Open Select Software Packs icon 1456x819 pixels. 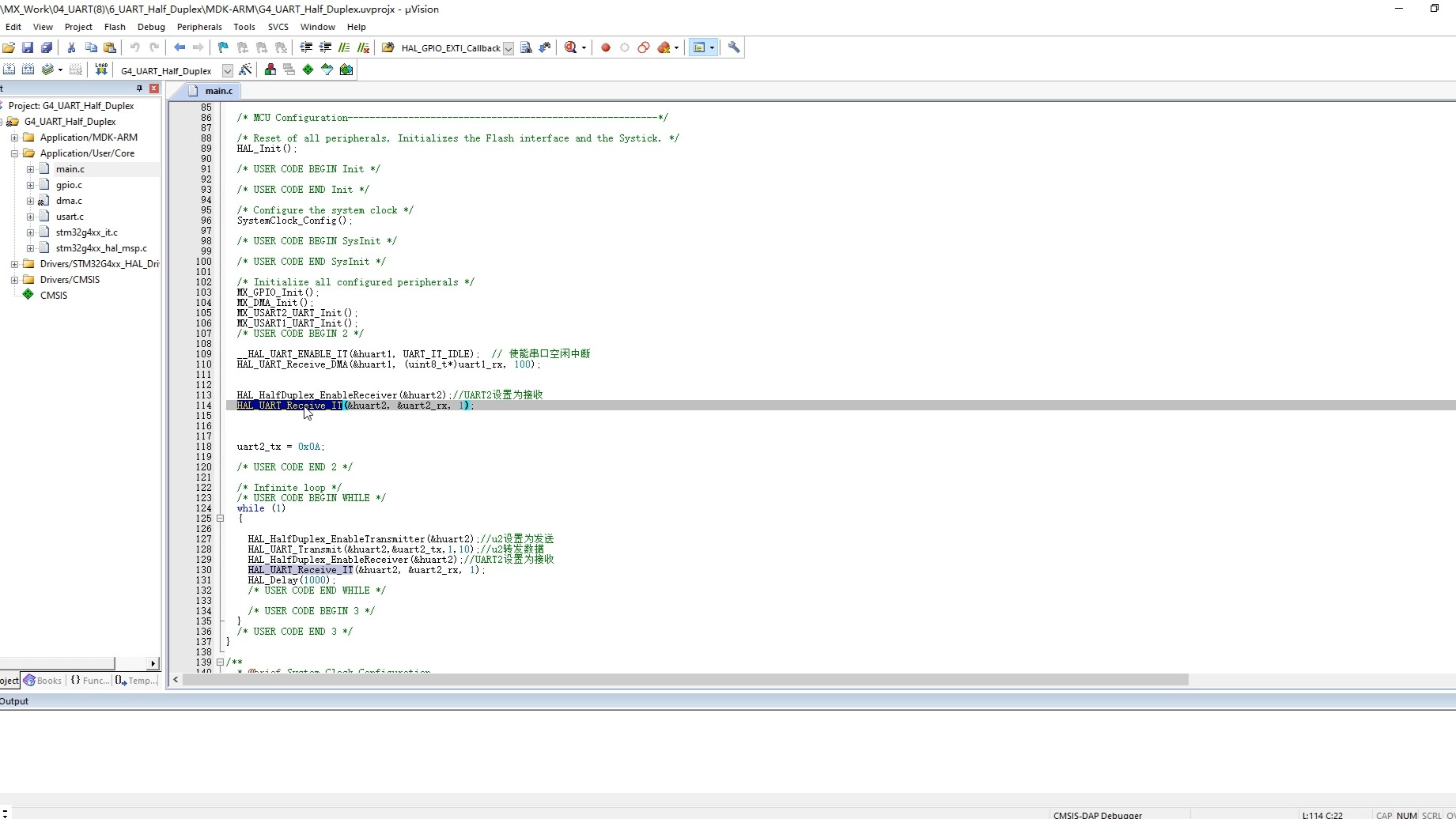click(x=327, y=70)
